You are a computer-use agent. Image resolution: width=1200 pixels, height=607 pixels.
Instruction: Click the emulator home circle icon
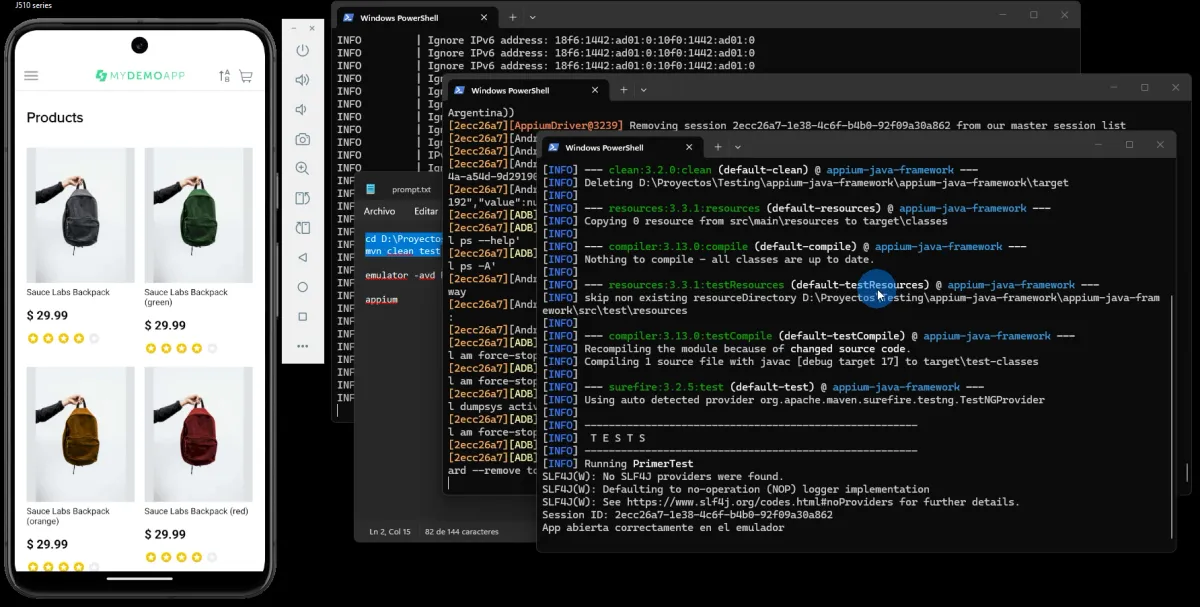tap(302, 287)
